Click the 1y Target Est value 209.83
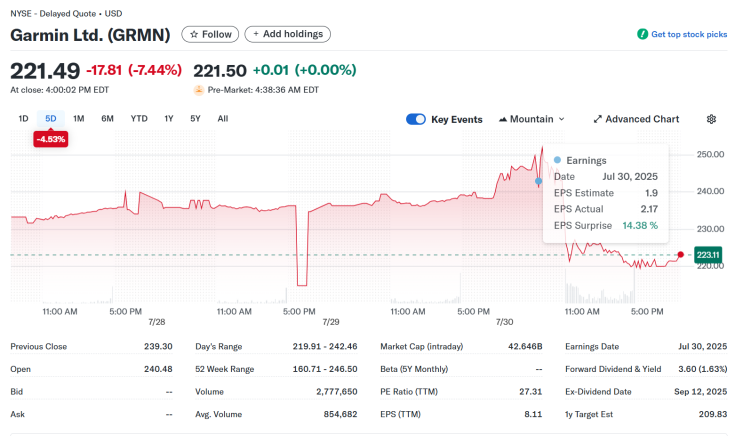This screenshot has width=743, height=436. pos(713,414)
